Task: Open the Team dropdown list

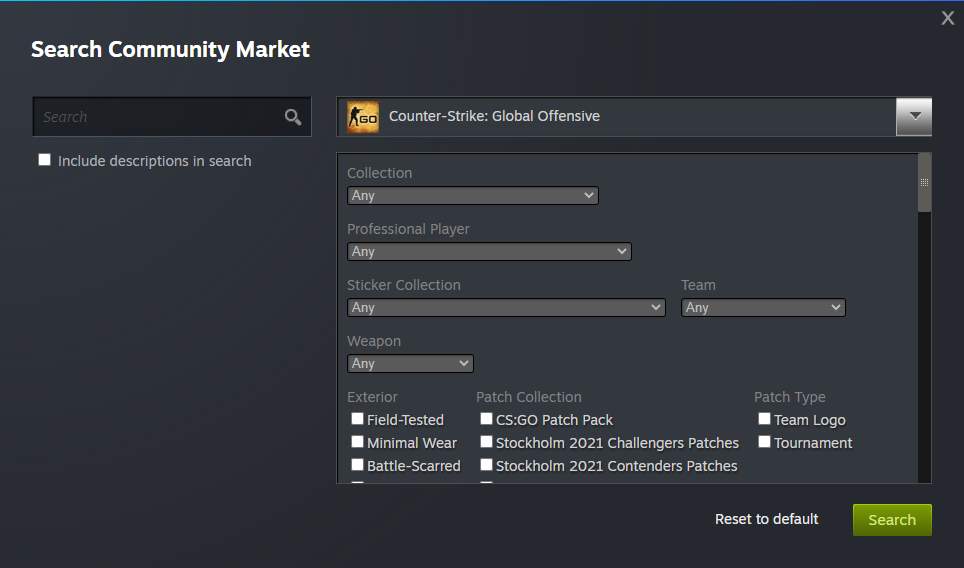Action: click(x=763, y=308)
